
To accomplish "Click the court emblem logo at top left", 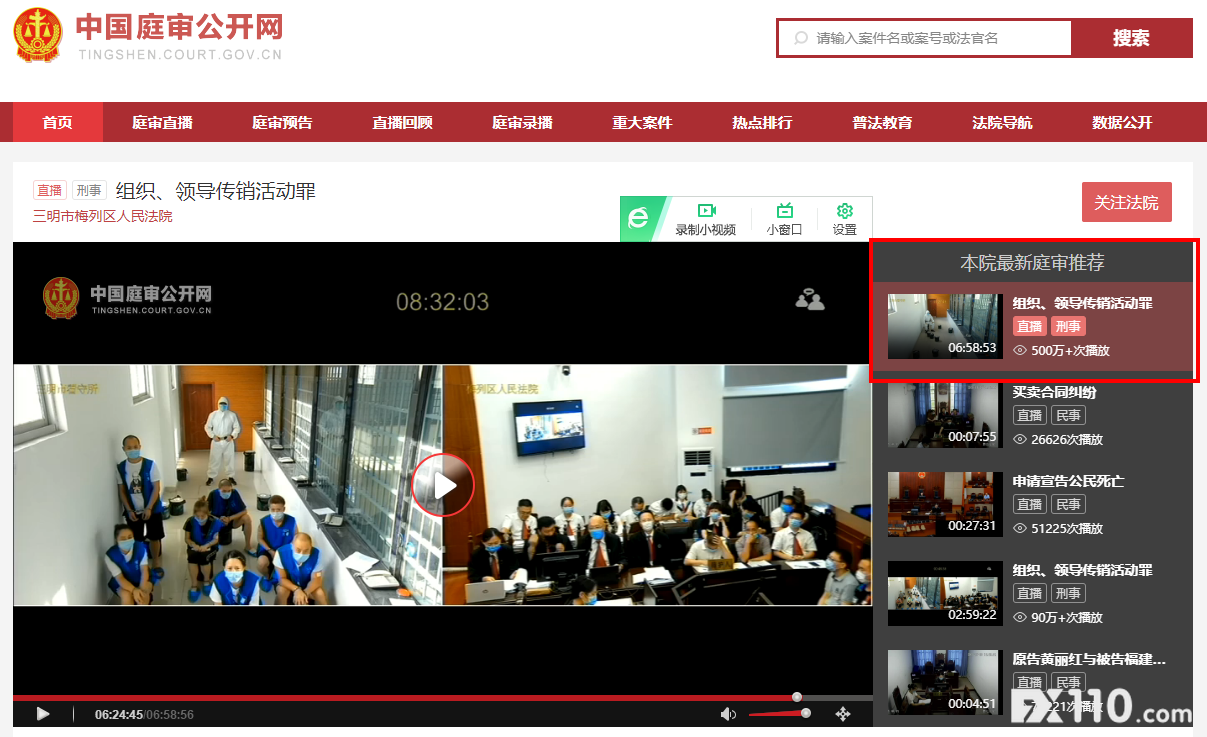I will point(38,35).
